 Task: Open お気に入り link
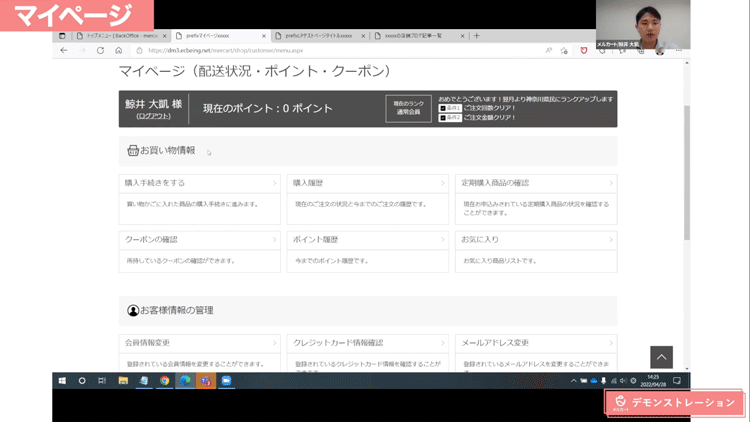480,239
